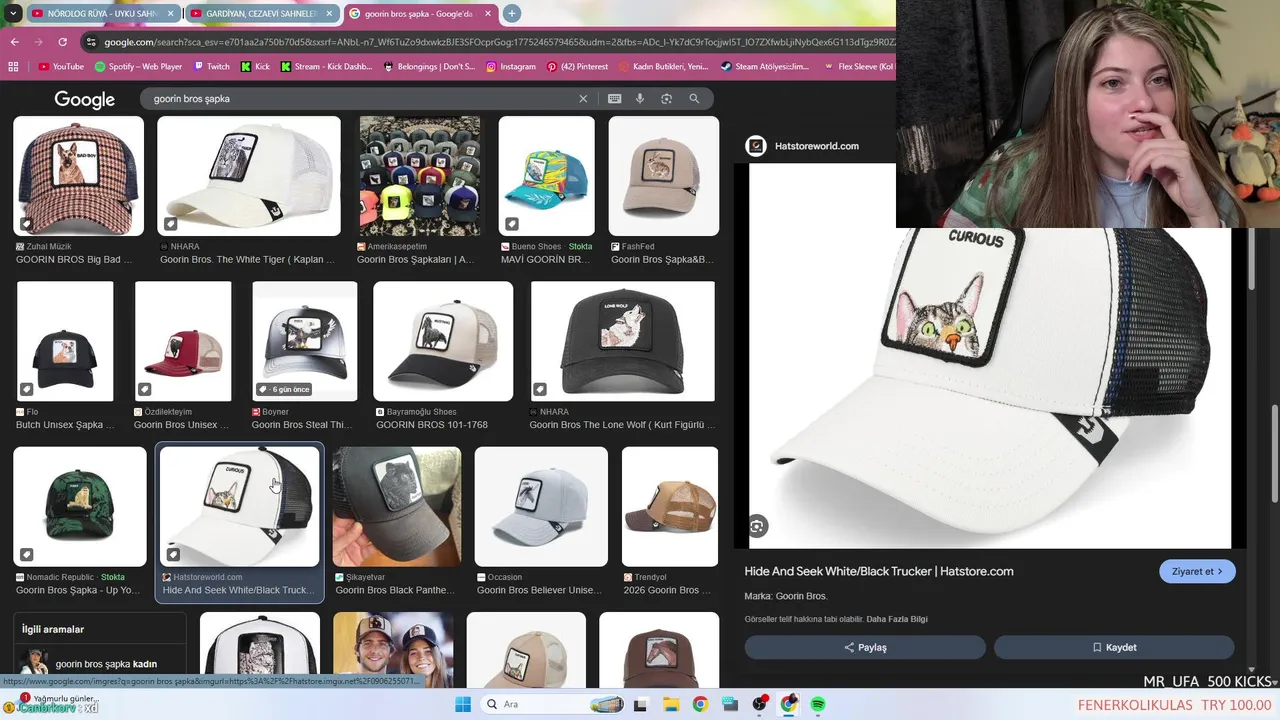Viewport: 1280px width, 720px height.
Task: Open the Lone Wolf black cap image
Action: pyautogui.click(x=623, y=341)
